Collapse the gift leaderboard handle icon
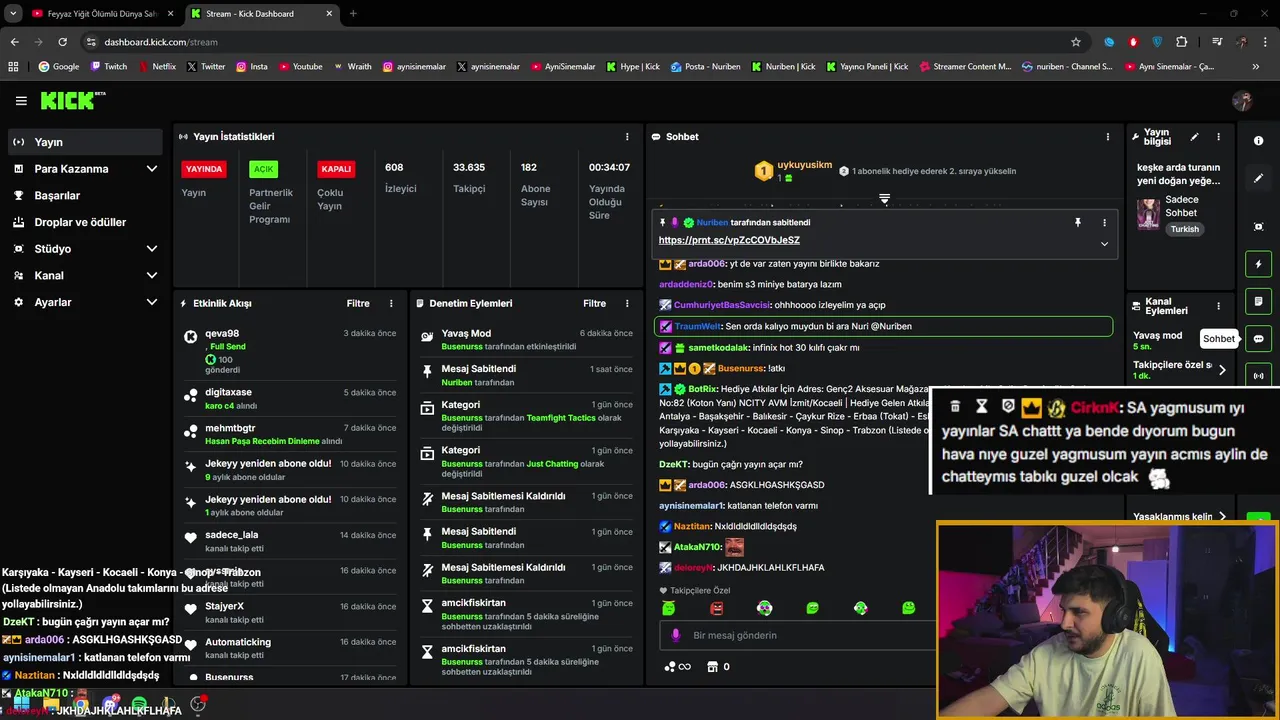 click(x=884, y=199)
